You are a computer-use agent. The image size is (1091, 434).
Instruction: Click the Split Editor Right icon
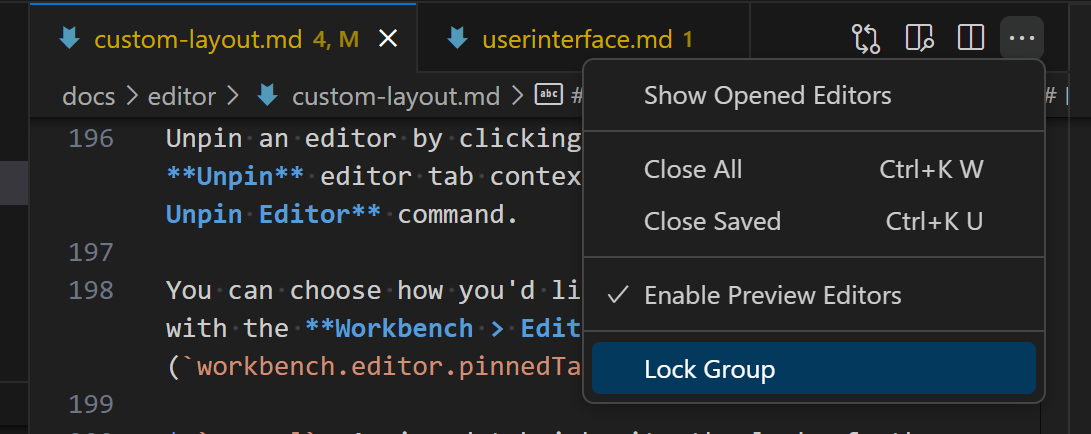[970, 39]
